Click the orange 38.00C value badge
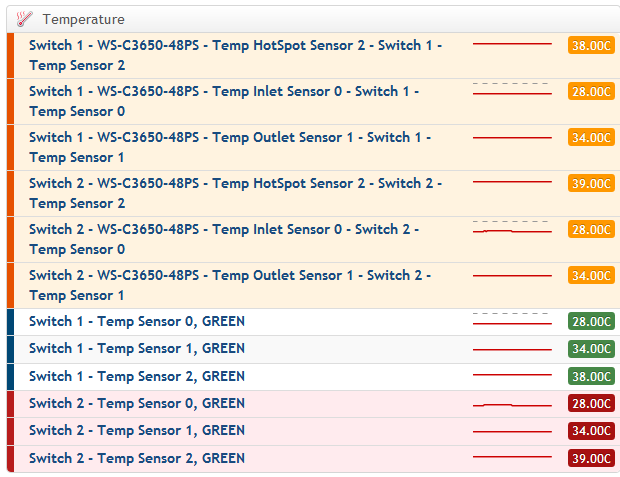620x477 pixels. click(591, 45)
